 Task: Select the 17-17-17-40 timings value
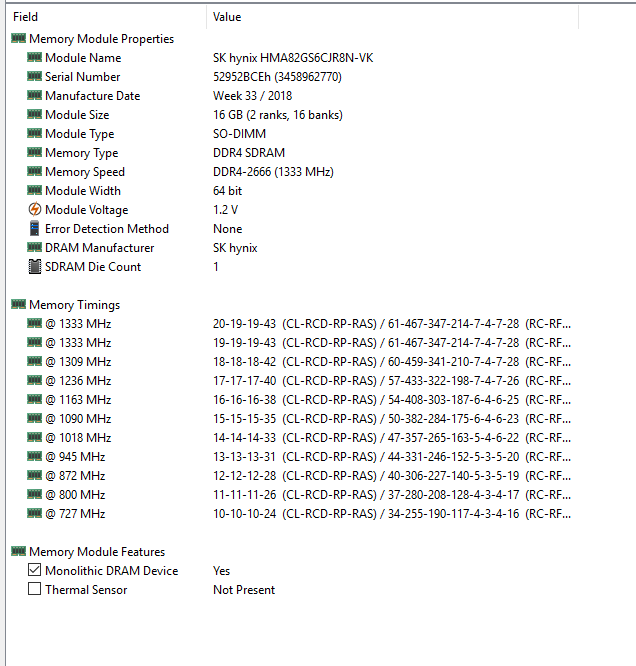point(392,381)
